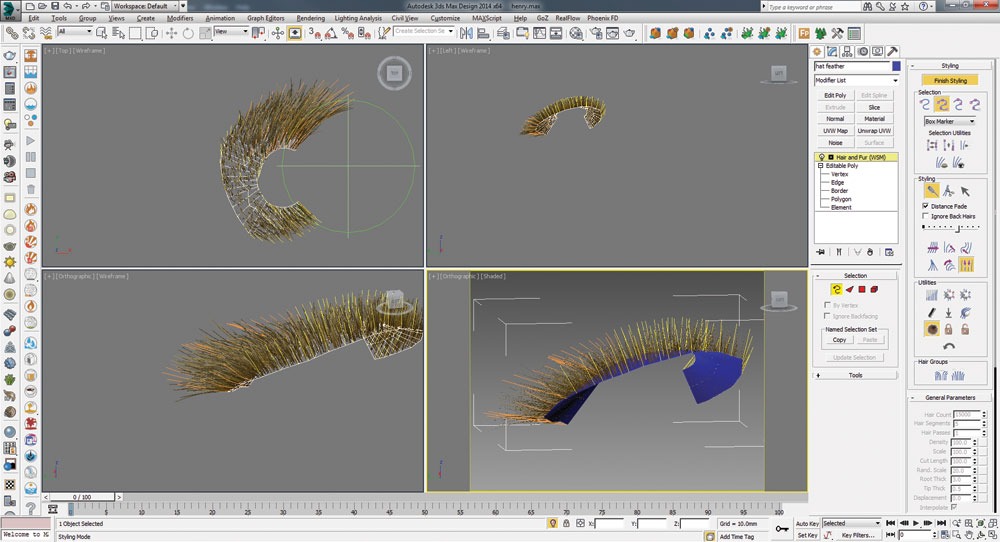The image size is (1000, 542).
Task: Click the Select and Move tool
Action: pos(171,33)
